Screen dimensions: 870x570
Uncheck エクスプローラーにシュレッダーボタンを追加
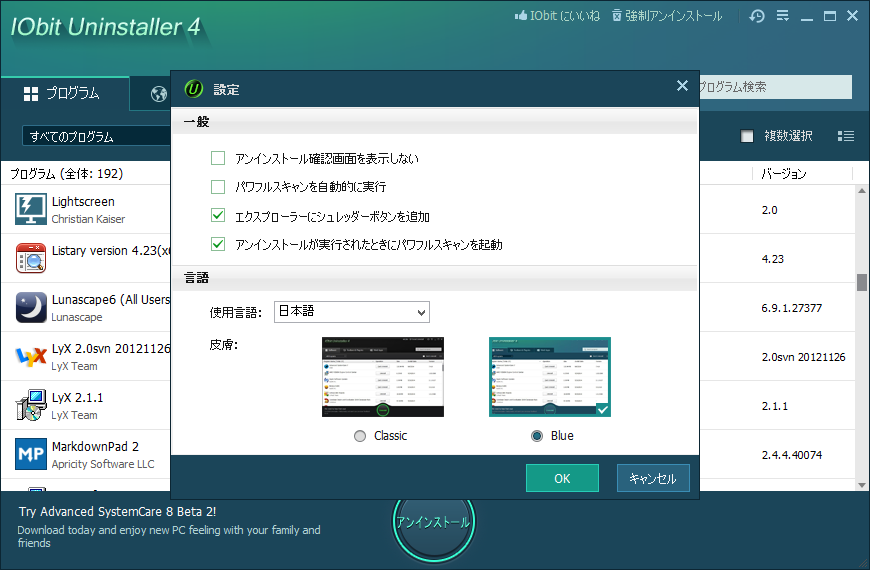218,215
